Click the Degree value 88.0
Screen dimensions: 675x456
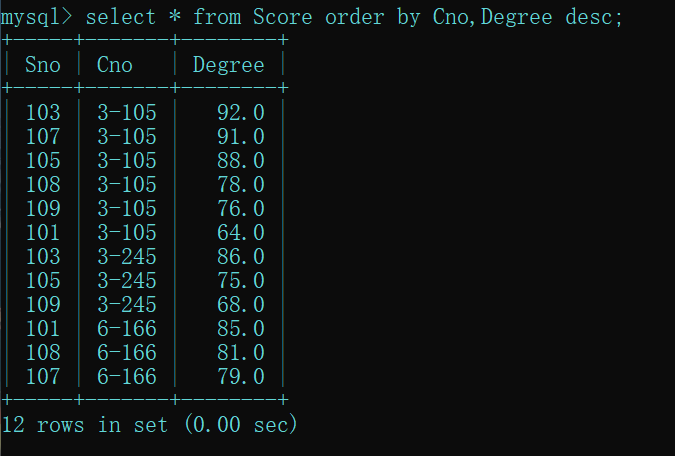click(x=241, y=161)
